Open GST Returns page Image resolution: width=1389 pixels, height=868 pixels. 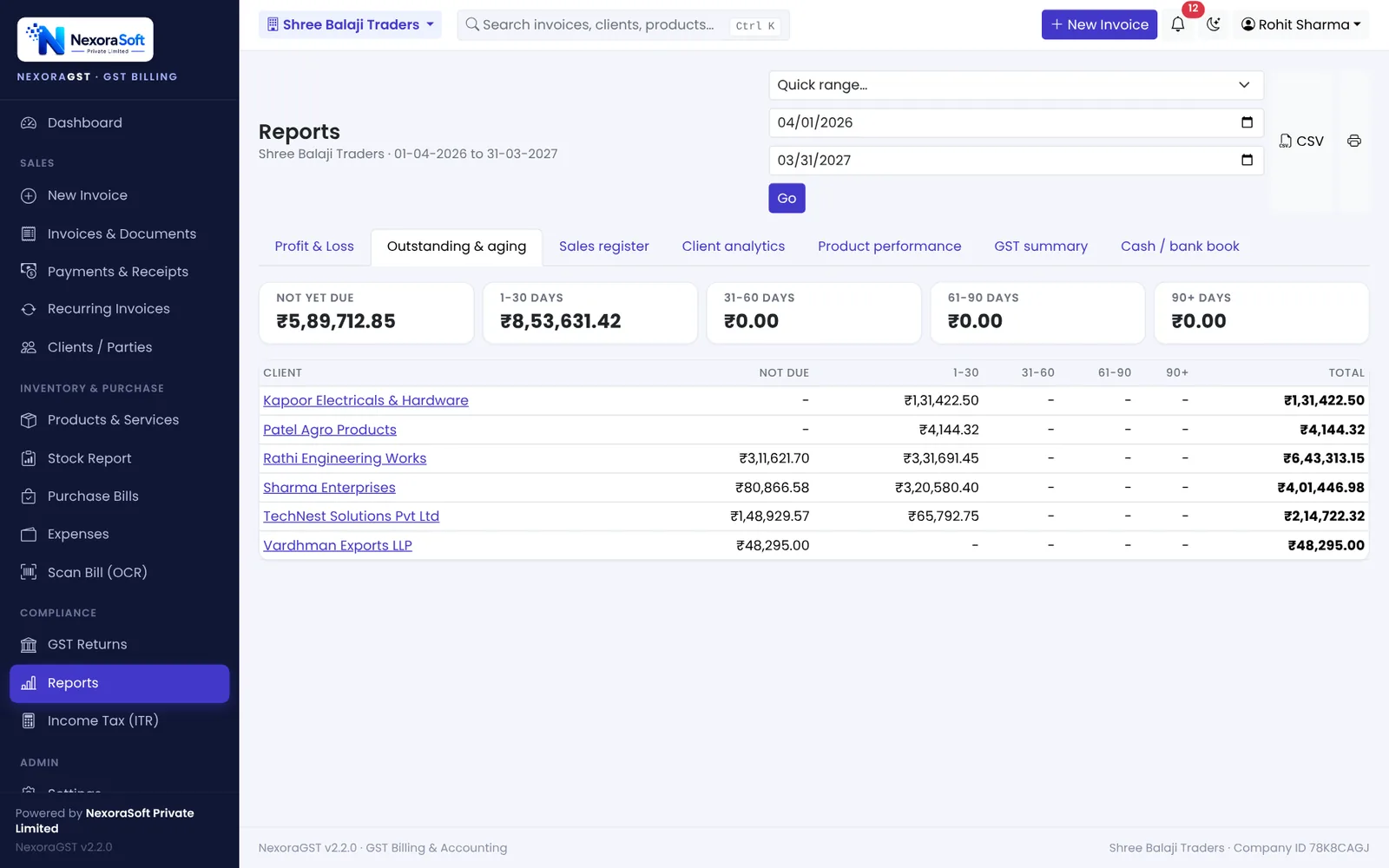(x=120, y=645)
